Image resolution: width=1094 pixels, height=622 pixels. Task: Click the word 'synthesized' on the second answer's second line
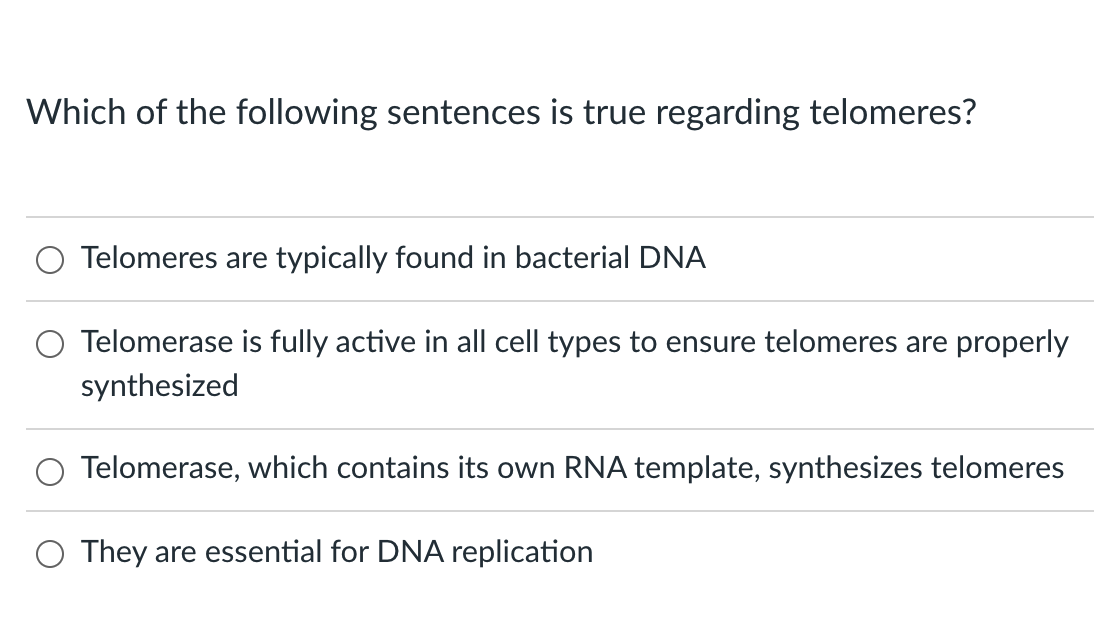point(159,385)
